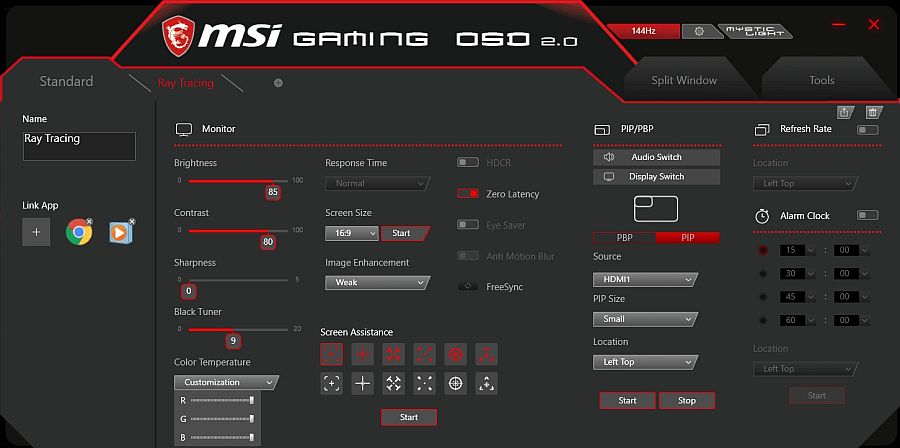Select the white bracketed-plus crosshair
The height and width of the screenshot is (448, 900).
[332, 383]
